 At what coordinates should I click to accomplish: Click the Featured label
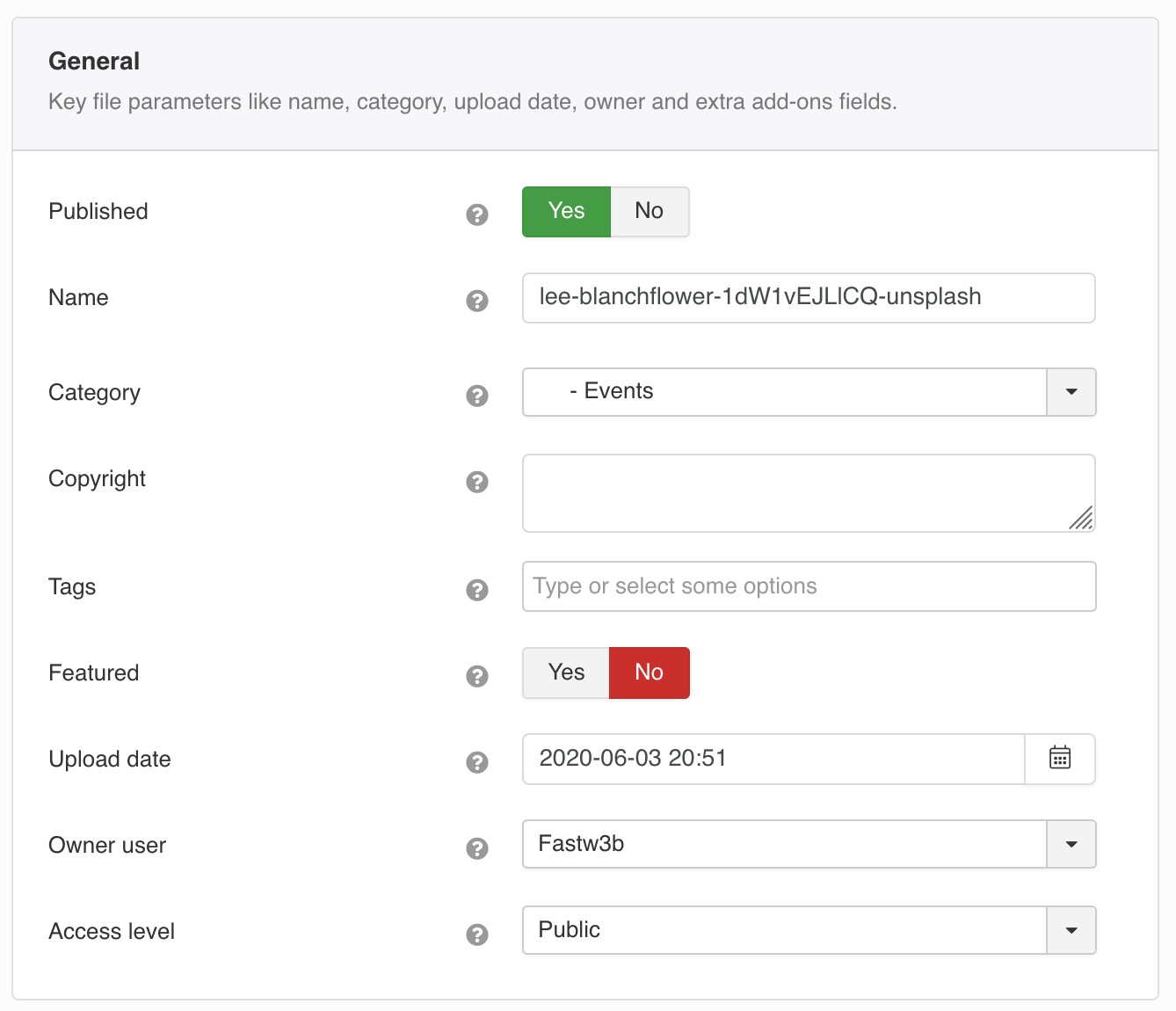93,673
